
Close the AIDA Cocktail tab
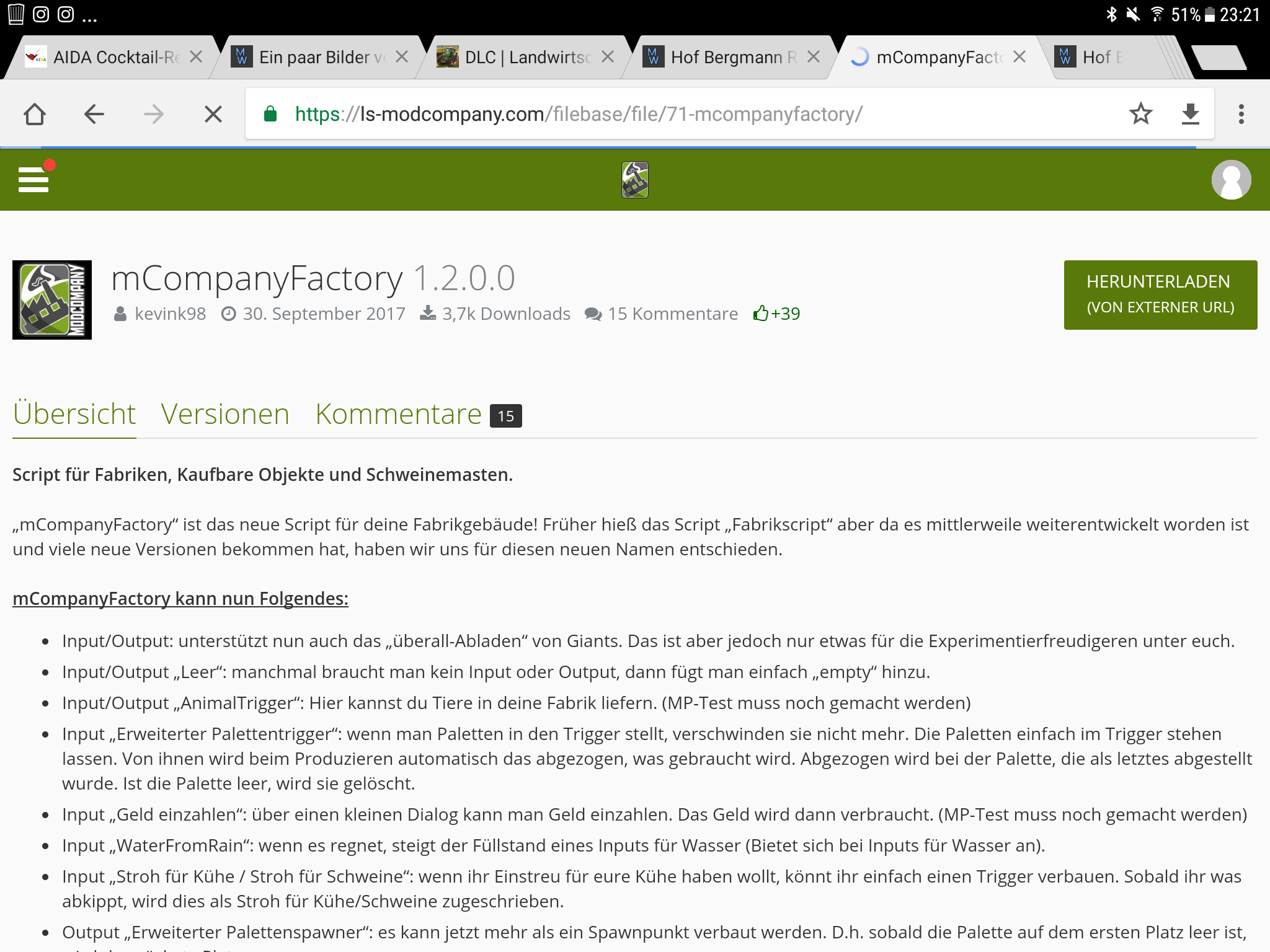pyautogui.click(x=196, y=57)
